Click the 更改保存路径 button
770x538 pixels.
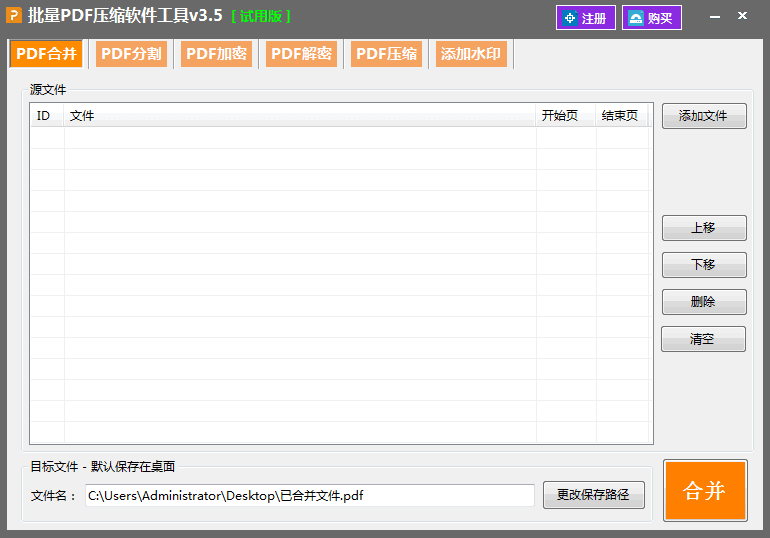[594, 495]
